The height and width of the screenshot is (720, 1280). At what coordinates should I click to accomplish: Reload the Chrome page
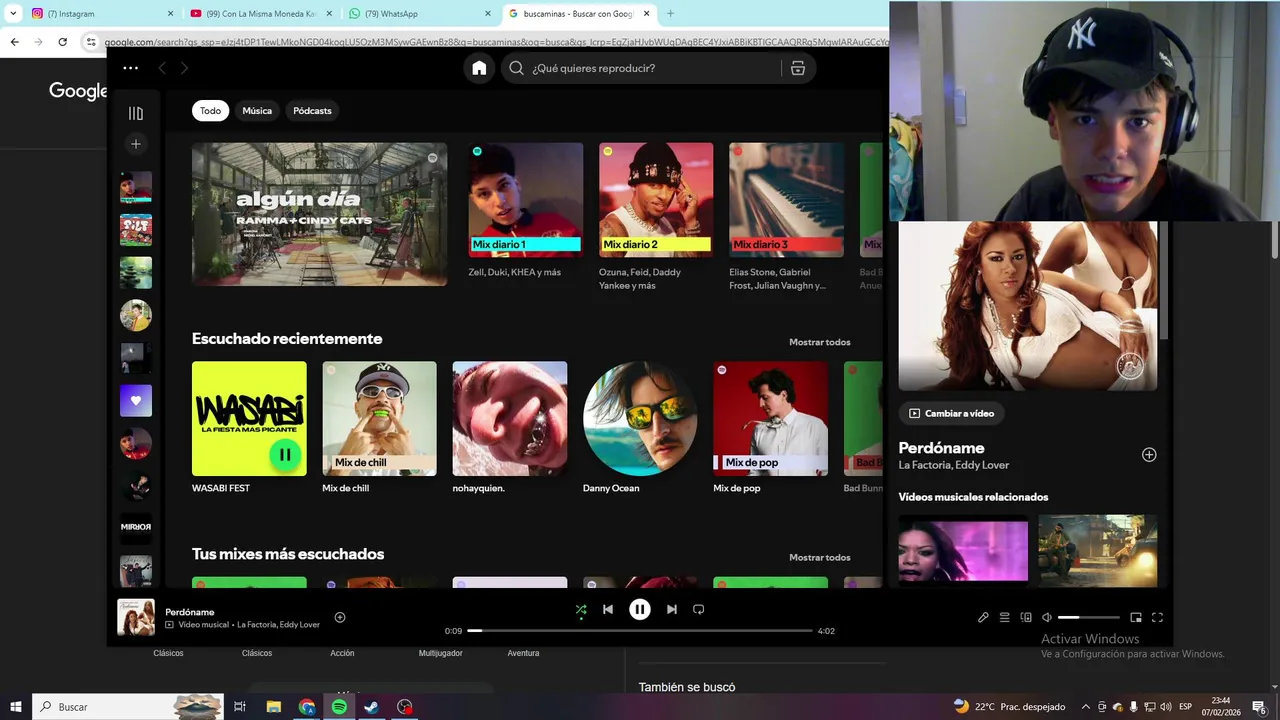[x=62, y=42]
